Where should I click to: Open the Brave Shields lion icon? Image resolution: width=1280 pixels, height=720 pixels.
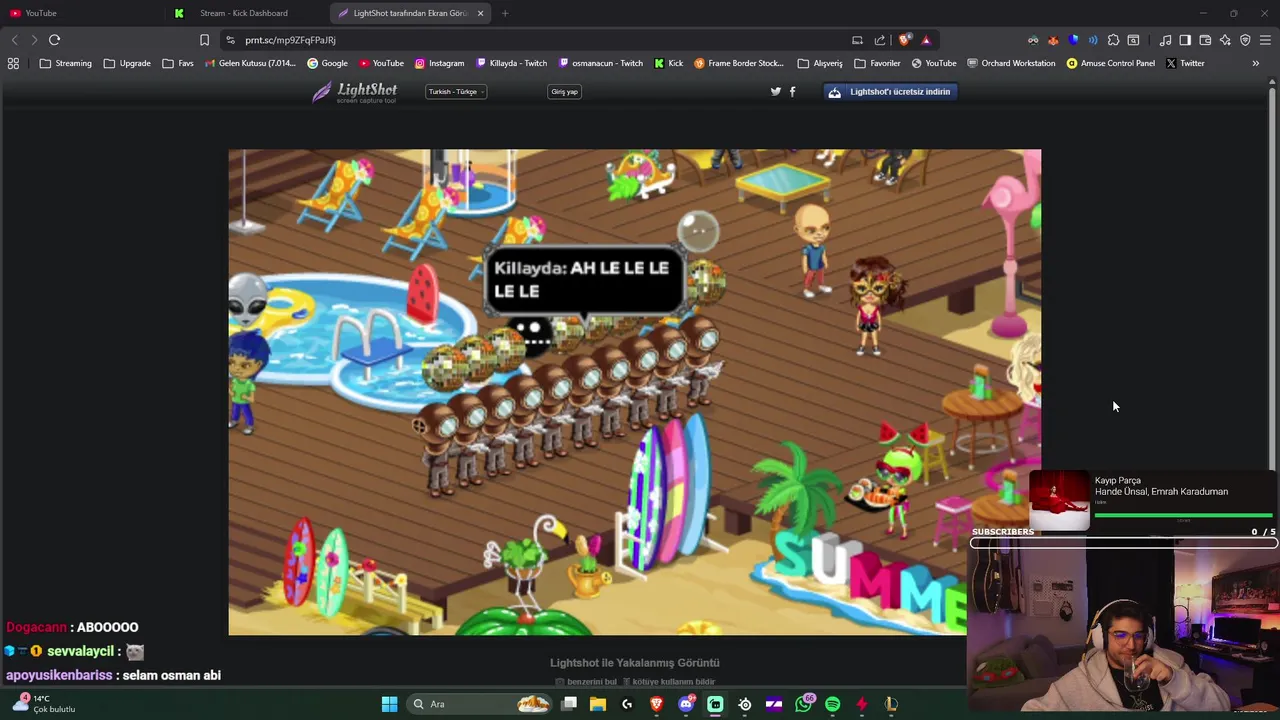[905, 40]
